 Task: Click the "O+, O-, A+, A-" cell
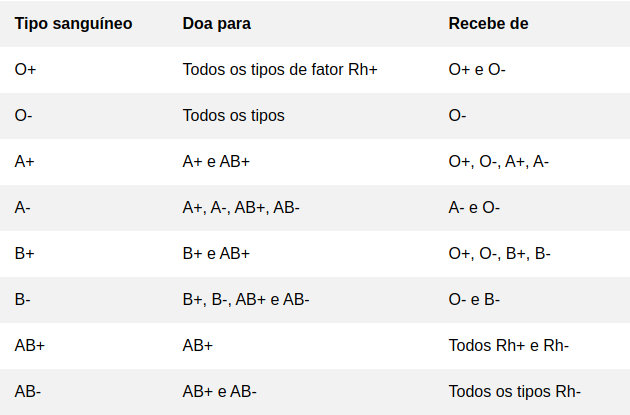[x=498, y=161]
